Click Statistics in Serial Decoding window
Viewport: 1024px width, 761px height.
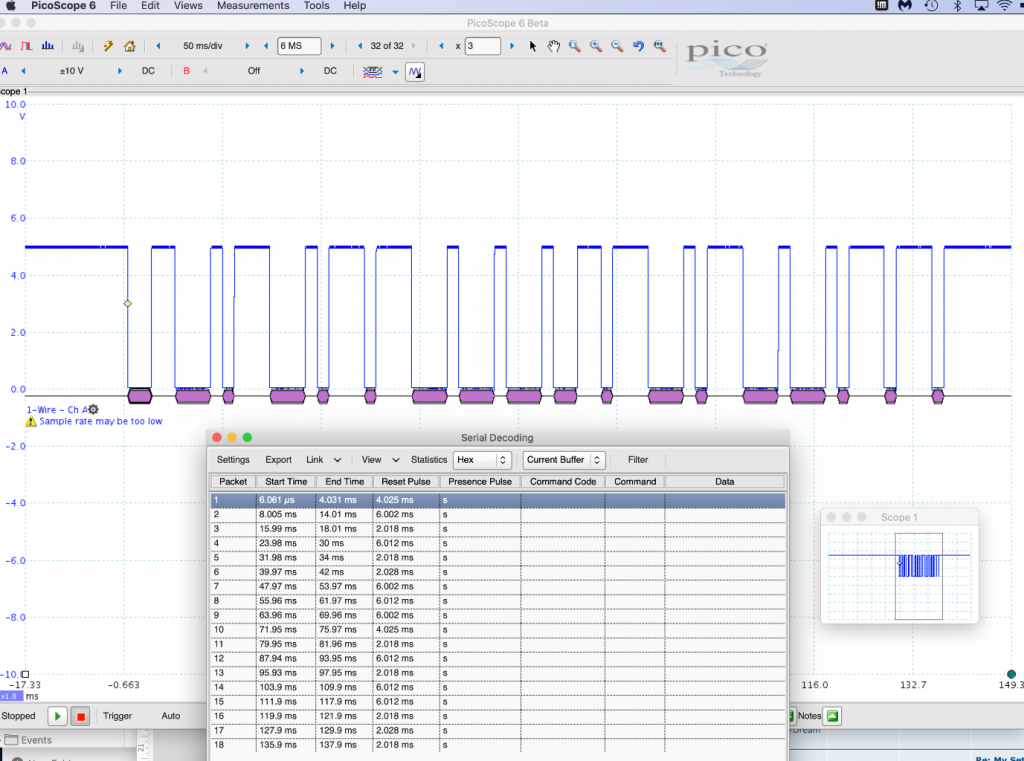coord(429,460)
